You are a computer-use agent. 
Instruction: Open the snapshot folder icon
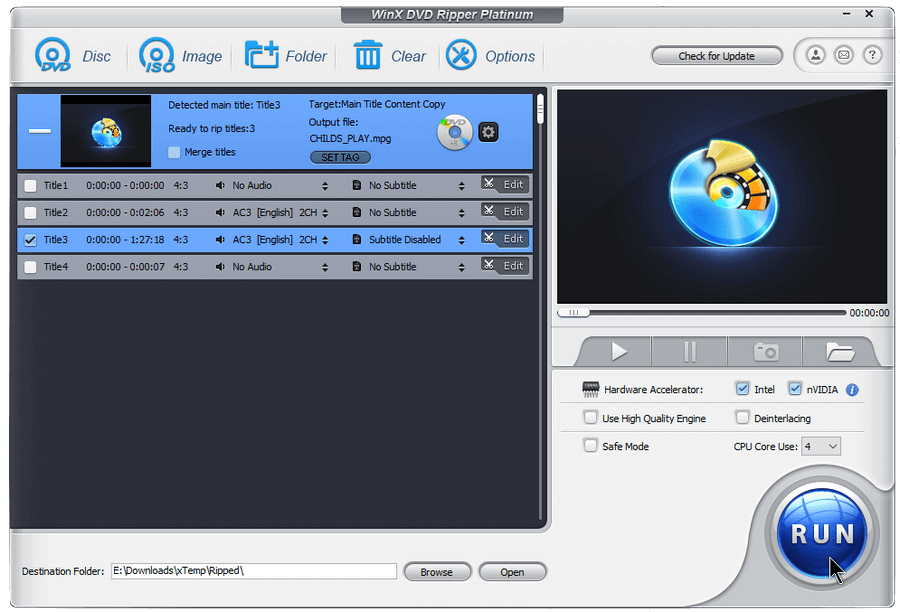click(839, 351)
